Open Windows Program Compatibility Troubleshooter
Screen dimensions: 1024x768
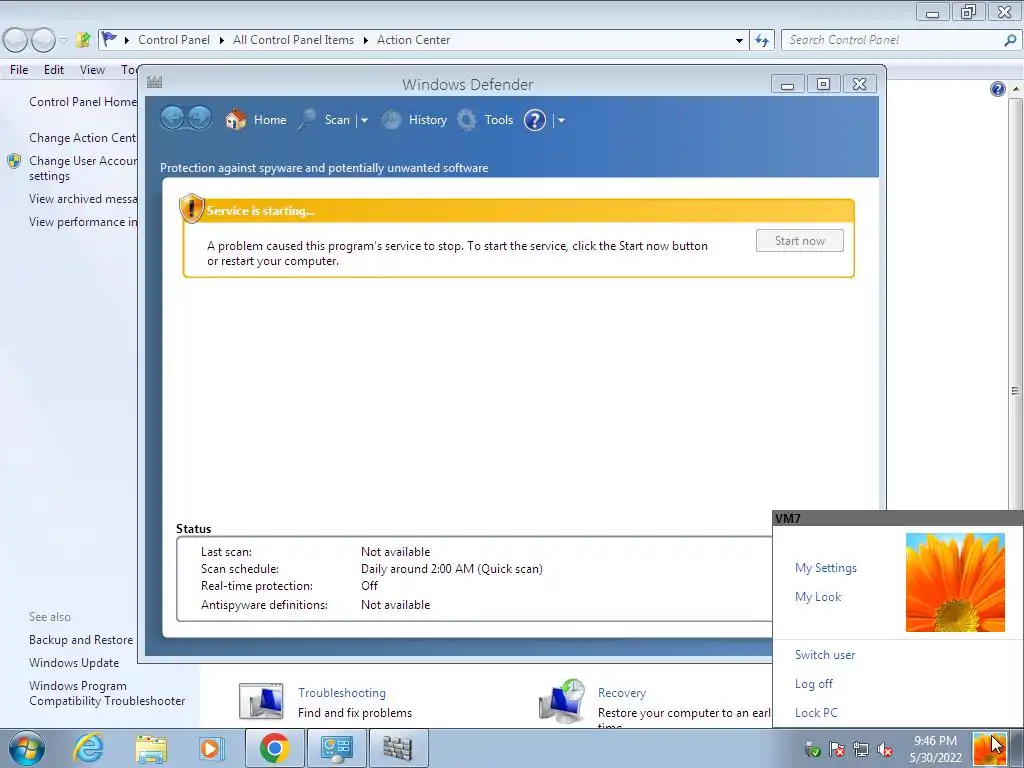coord(107,693)
